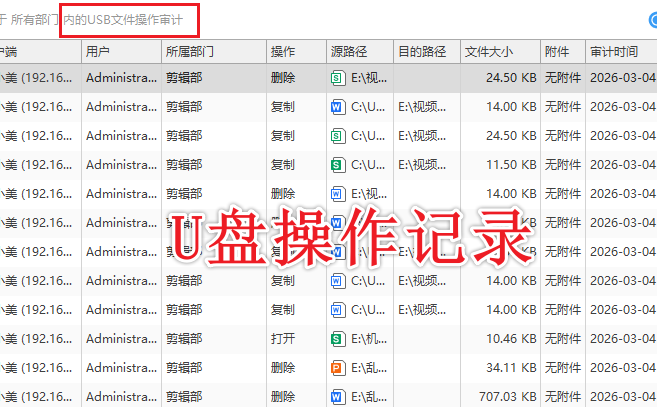Click the Word file icon in the 707.03 KB row
This screenshot has height=407, width=657.
[338, 397]
